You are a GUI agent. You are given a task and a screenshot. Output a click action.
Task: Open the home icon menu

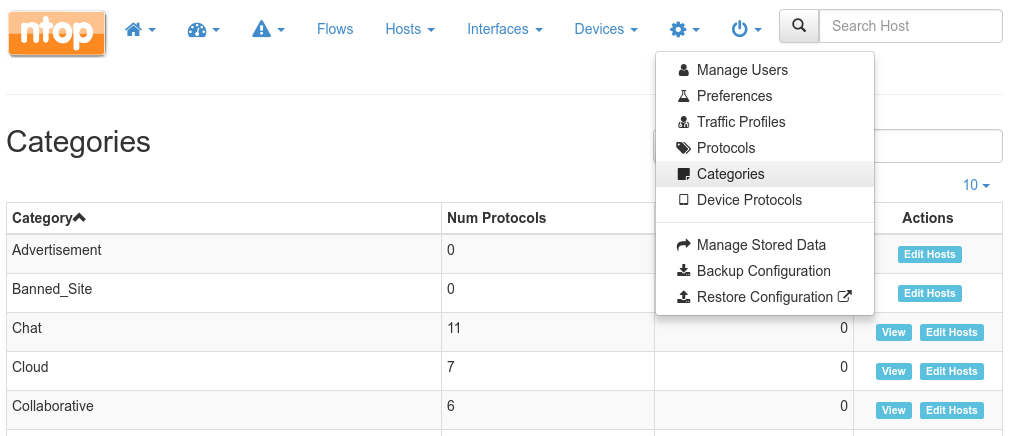140,29
